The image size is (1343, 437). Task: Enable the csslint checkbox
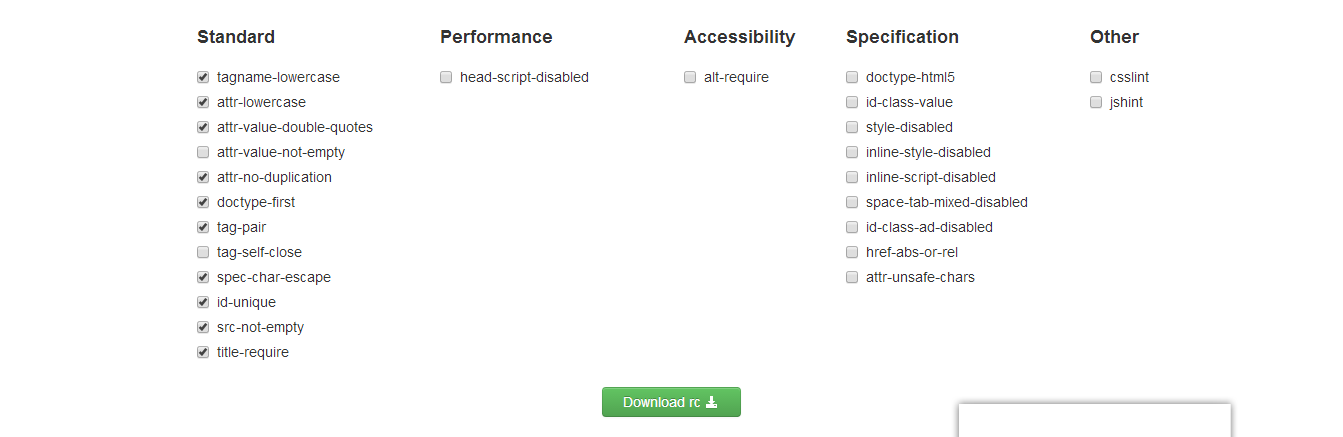[x=1096, y=77]
